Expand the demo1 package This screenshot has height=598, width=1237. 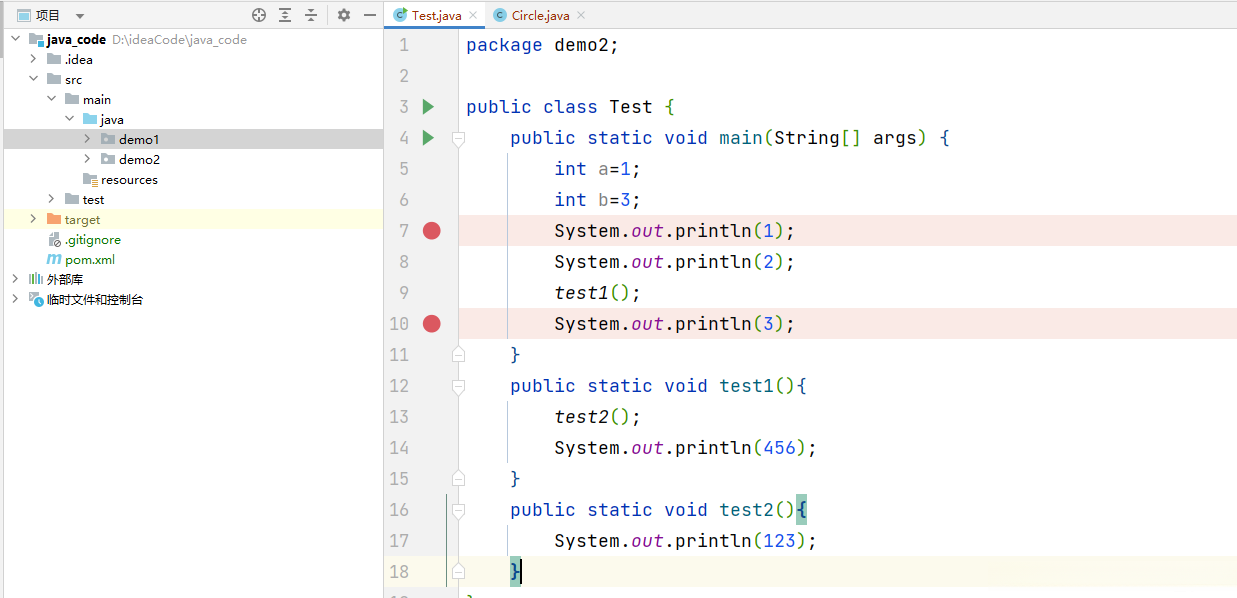tap(87, 139)
